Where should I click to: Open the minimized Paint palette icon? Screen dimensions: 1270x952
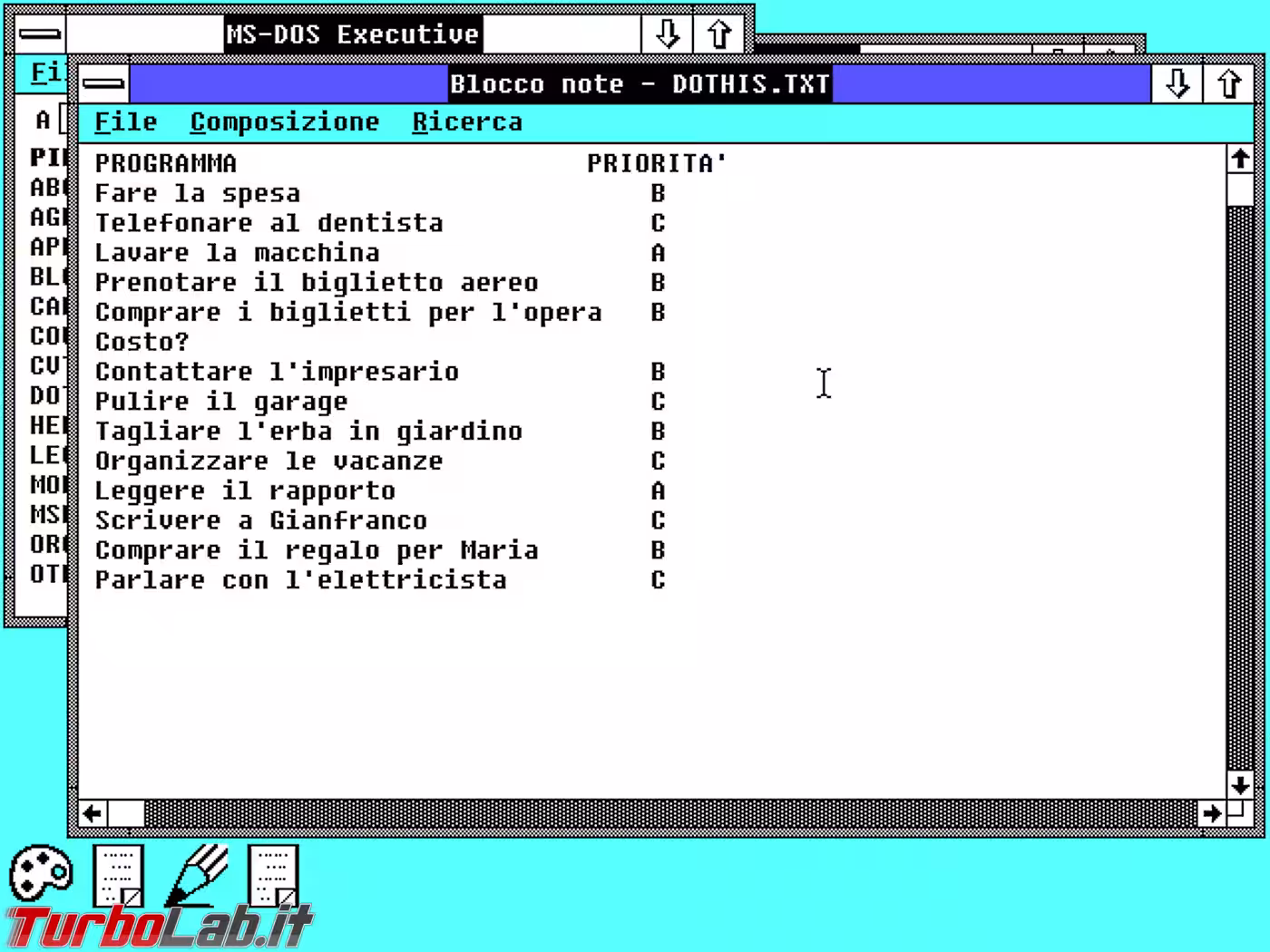(41, 875)
